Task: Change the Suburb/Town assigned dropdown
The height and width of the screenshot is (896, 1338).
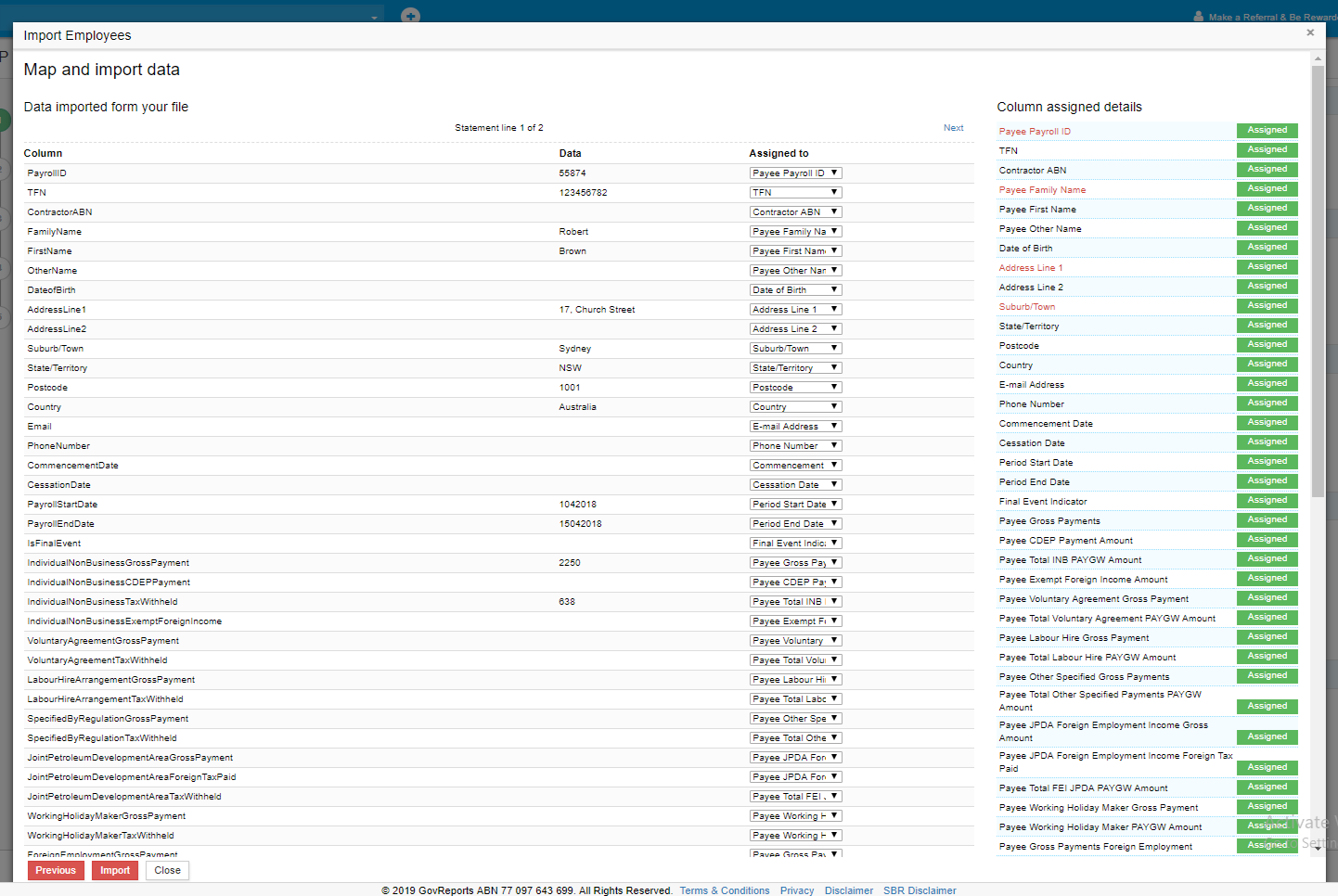Action: coord(795,349)
